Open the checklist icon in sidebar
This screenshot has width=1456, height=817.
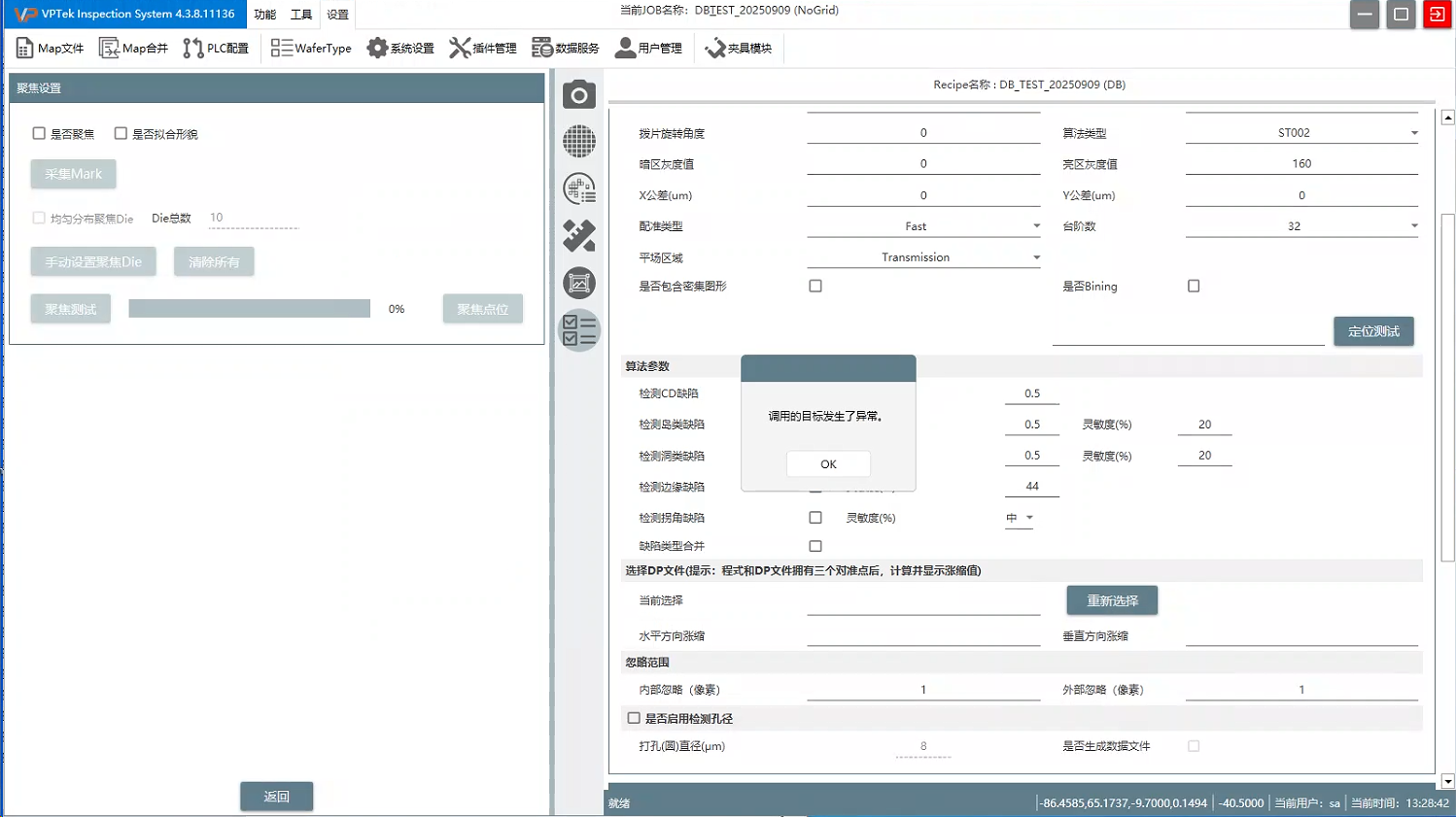coord(579,330)
